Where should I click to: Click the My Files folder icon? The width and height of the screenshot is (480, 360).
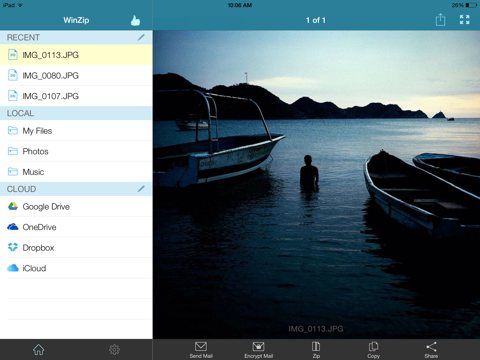13,131
